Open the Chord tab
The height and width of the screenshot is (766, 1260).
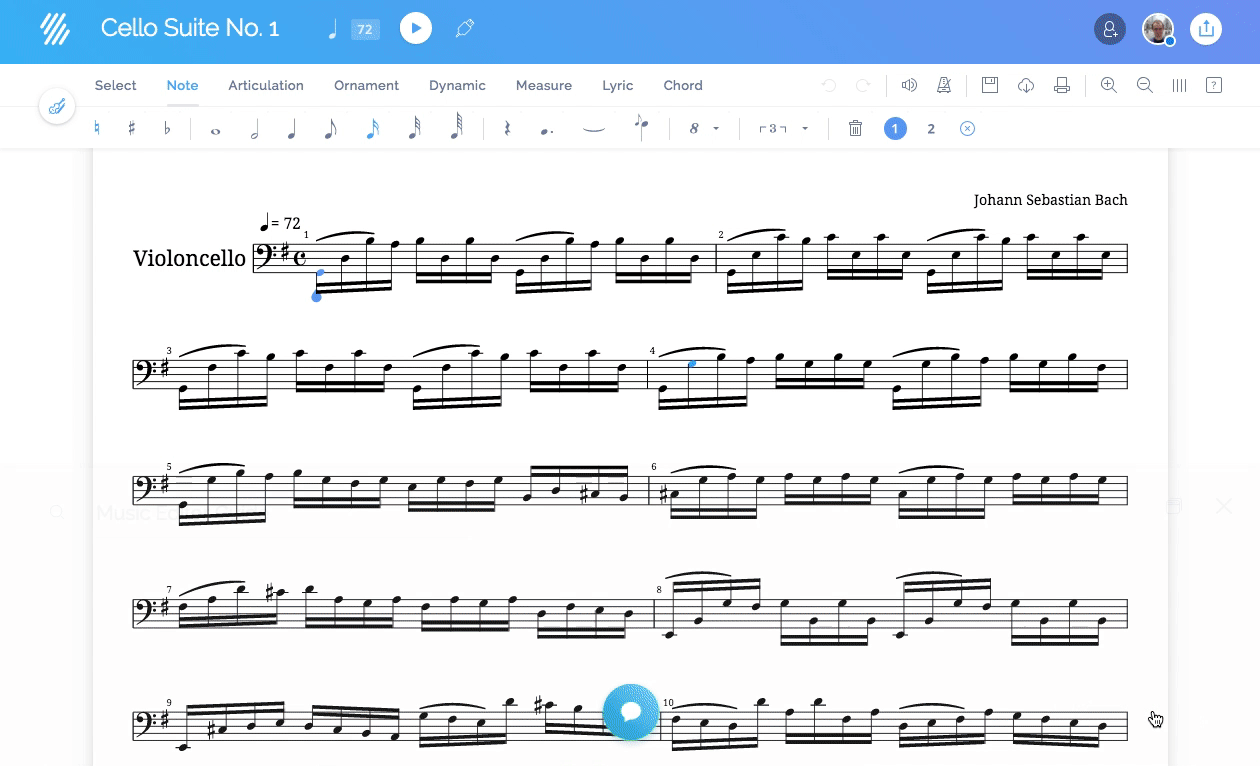point(683,86)
